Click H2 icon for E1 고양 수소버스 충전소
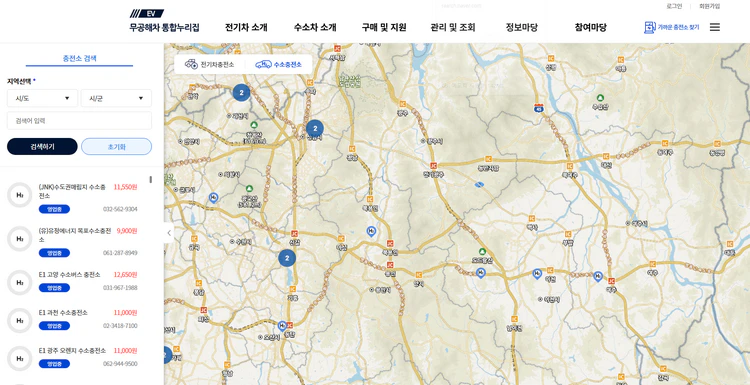This screenshot has width=750, height=385. (x=20, y=282)
